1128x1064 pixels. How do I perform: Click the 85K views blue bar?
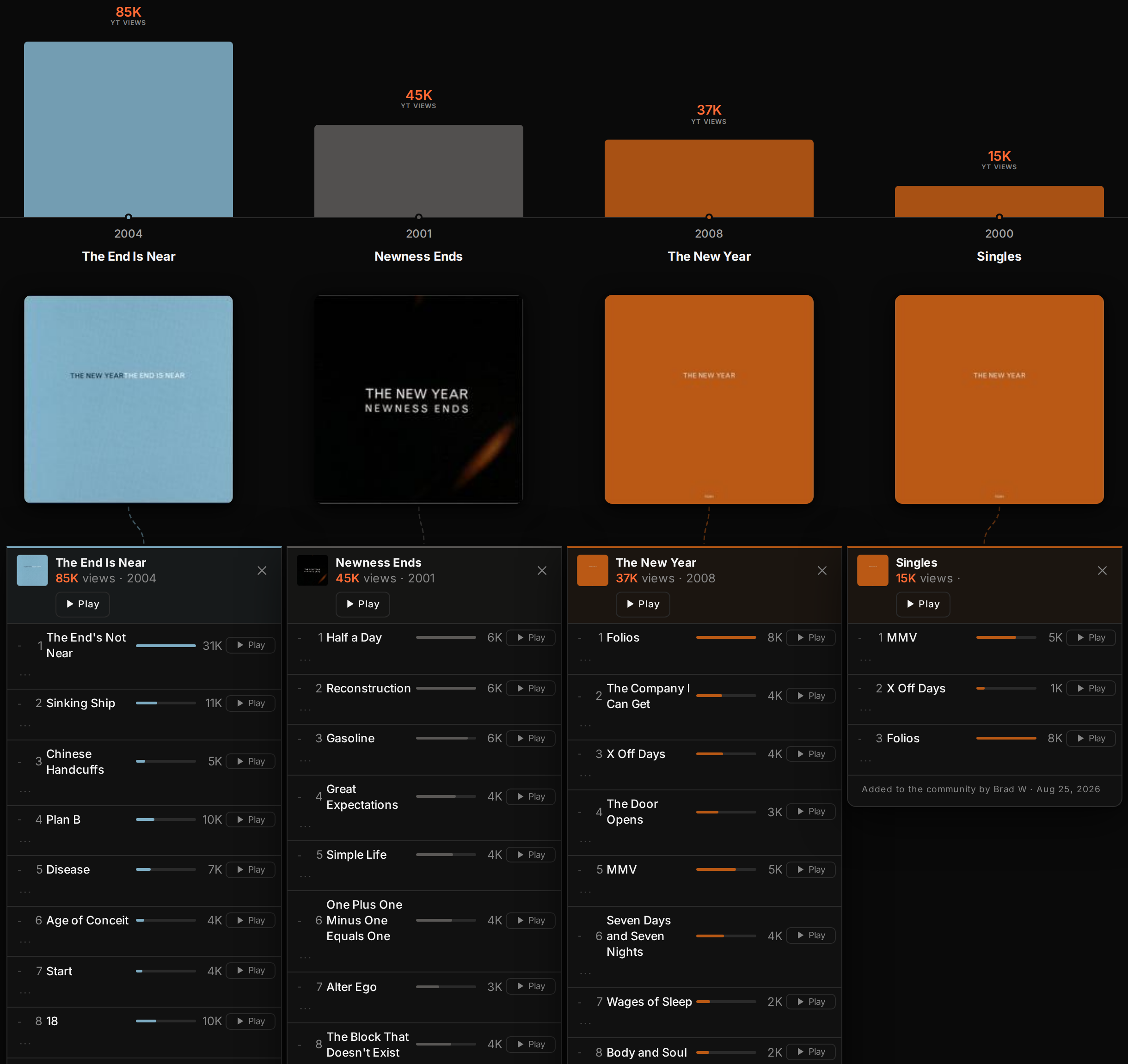pyautogui.click(x=128, y=129)
